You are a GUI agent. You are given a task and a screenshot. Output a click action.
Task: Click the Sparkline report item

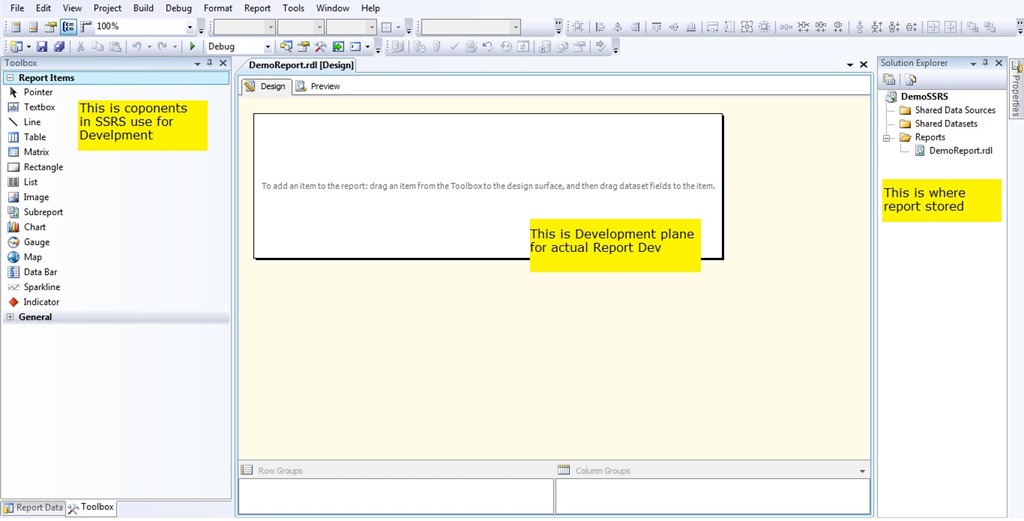42,287
